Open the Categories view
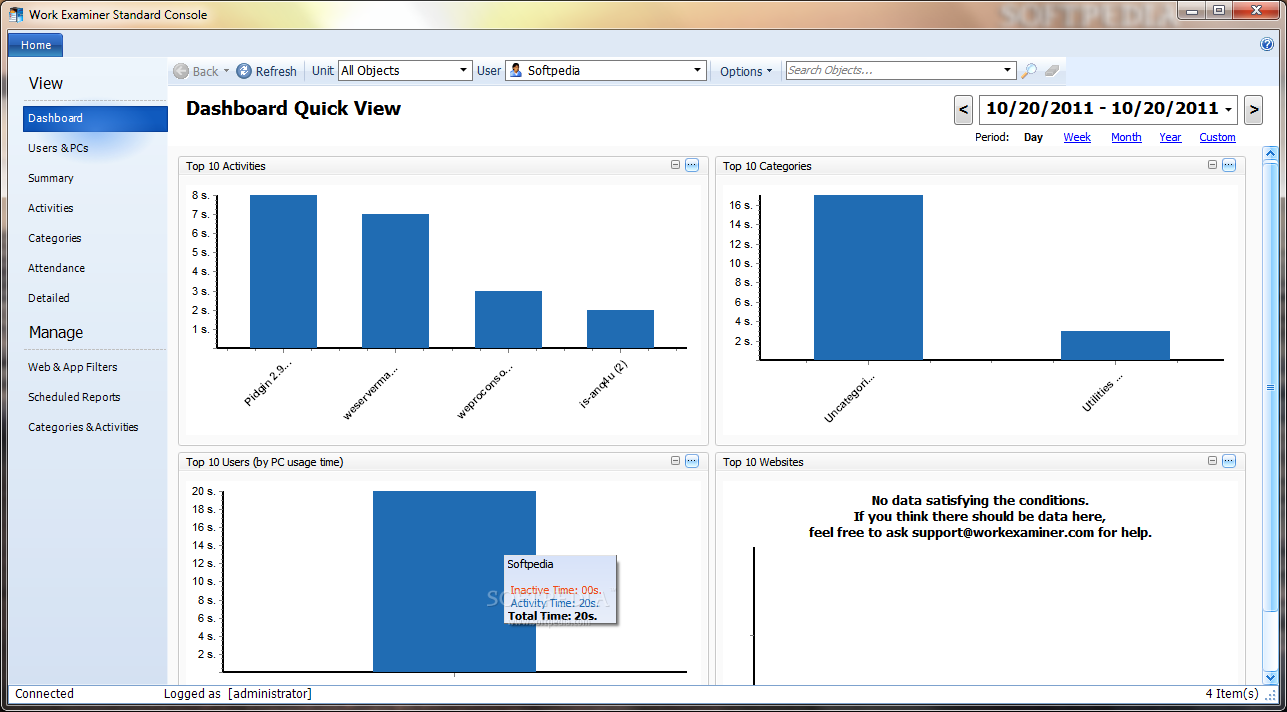1287x712 pixels. [x=55, y=238]
